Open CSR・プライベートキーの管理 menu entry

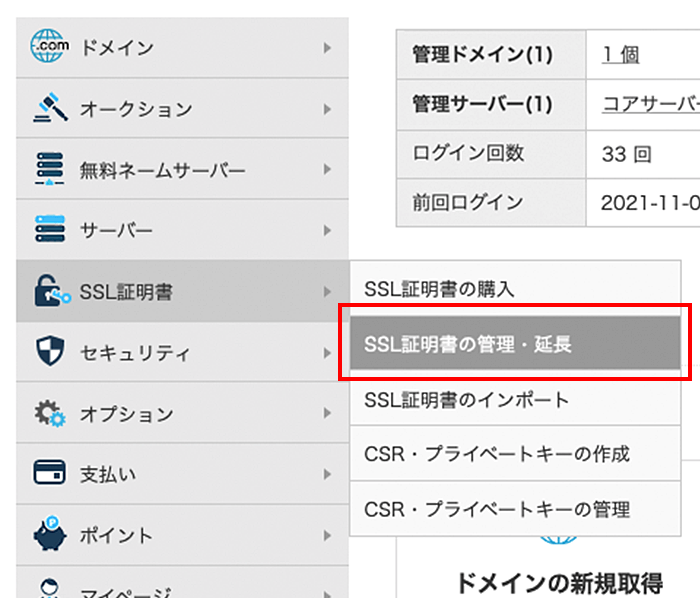click(x=497, y=509)
